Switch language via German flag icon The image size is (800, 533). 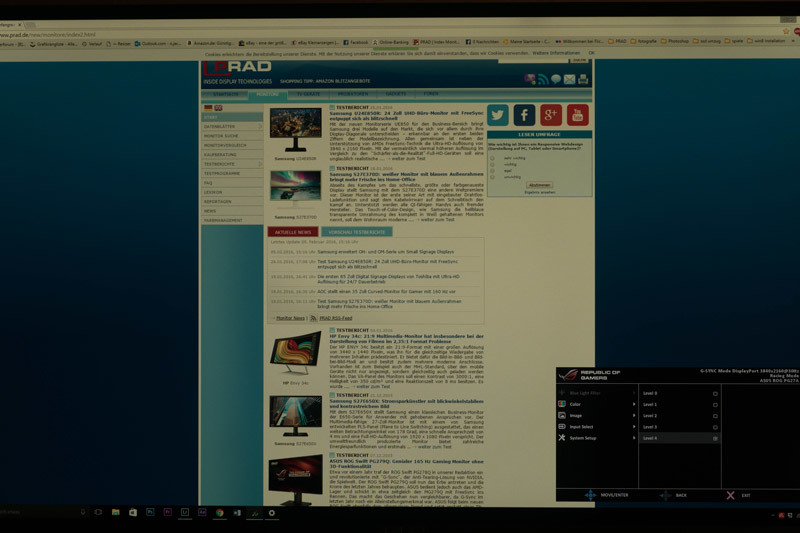point(208,108)
